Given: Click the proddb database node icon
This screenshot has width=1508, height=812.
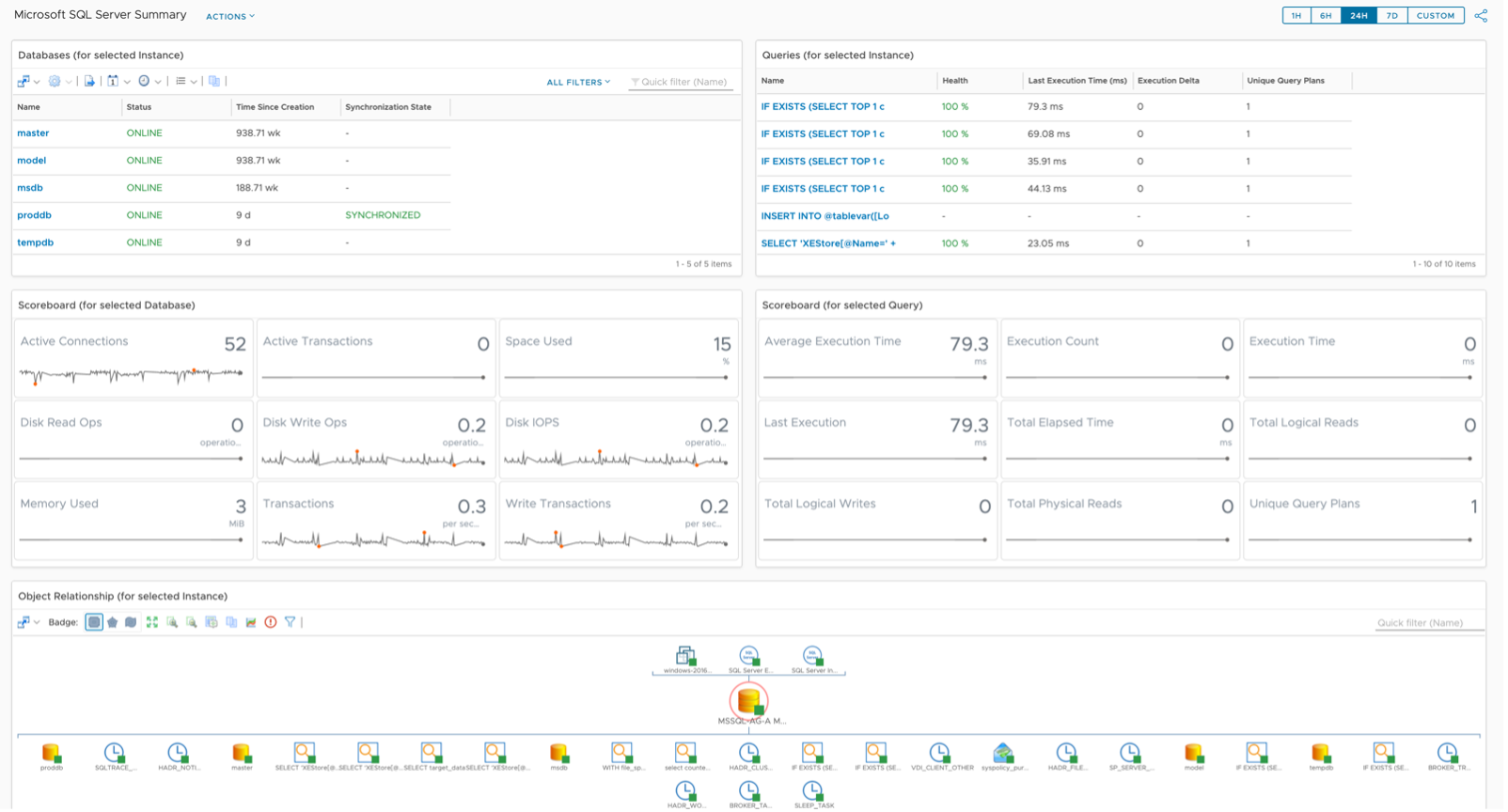Looking at the screenshot, I should point(52,754).
